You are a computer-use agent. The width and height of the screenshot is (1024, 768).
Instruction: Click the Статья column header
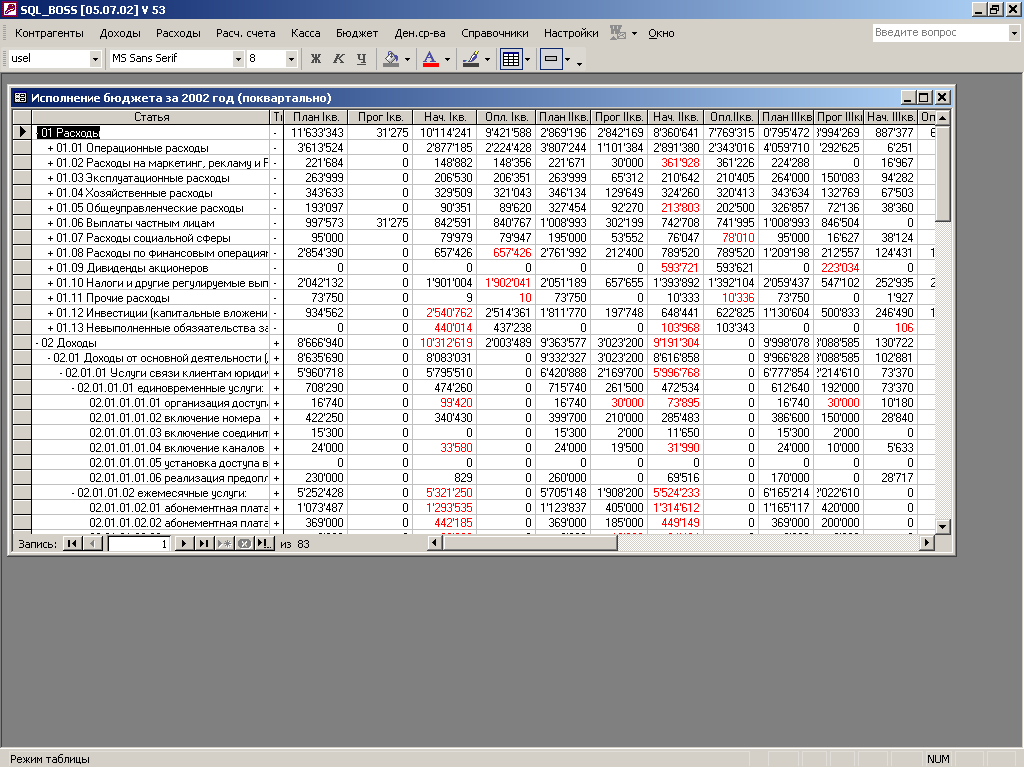pyautogui.click(x=151, y=117)
